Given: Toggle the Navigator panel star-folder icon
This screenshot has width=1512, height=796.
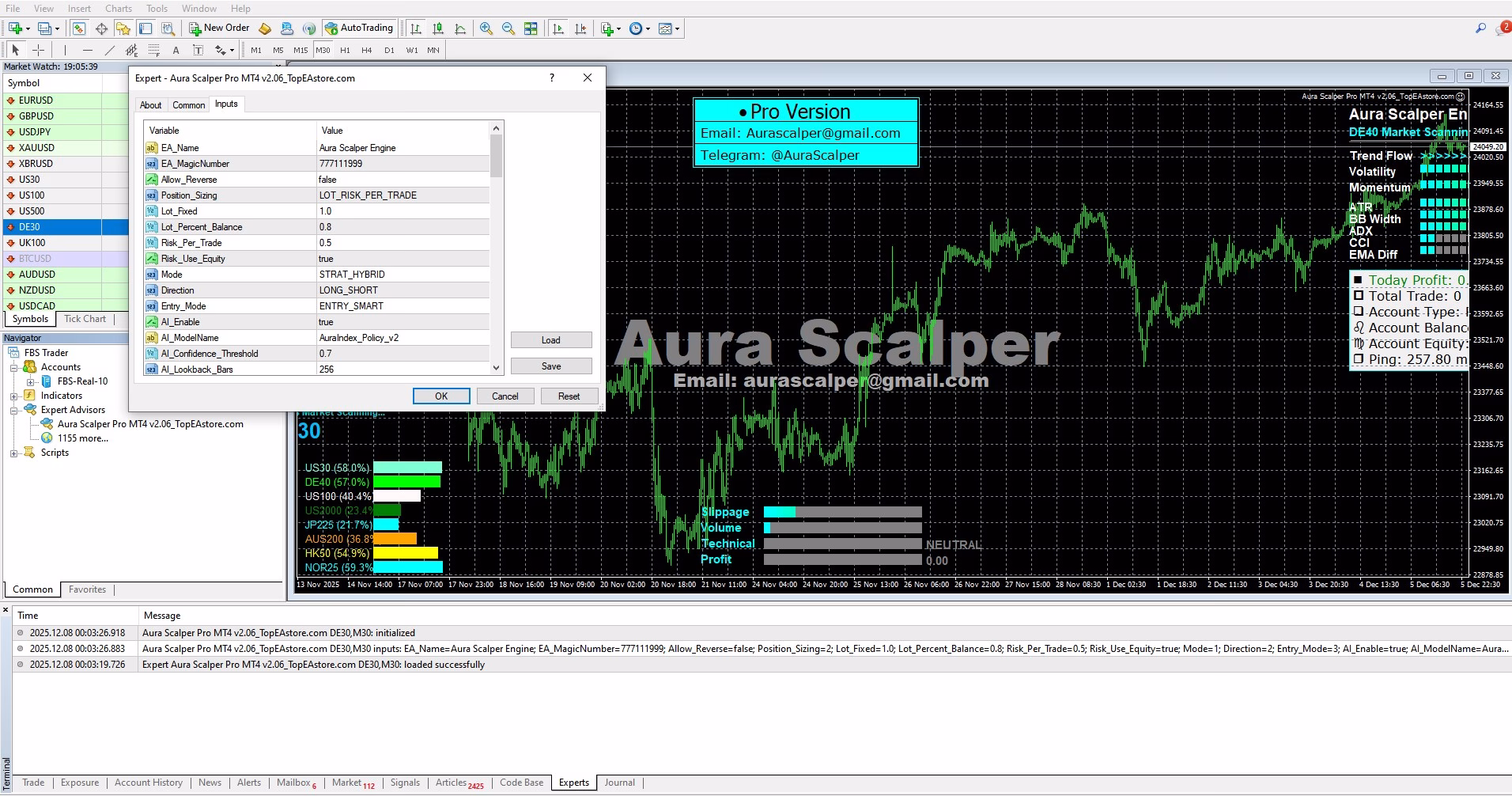Looking at the screenshot, I should [x=123, y=28].
